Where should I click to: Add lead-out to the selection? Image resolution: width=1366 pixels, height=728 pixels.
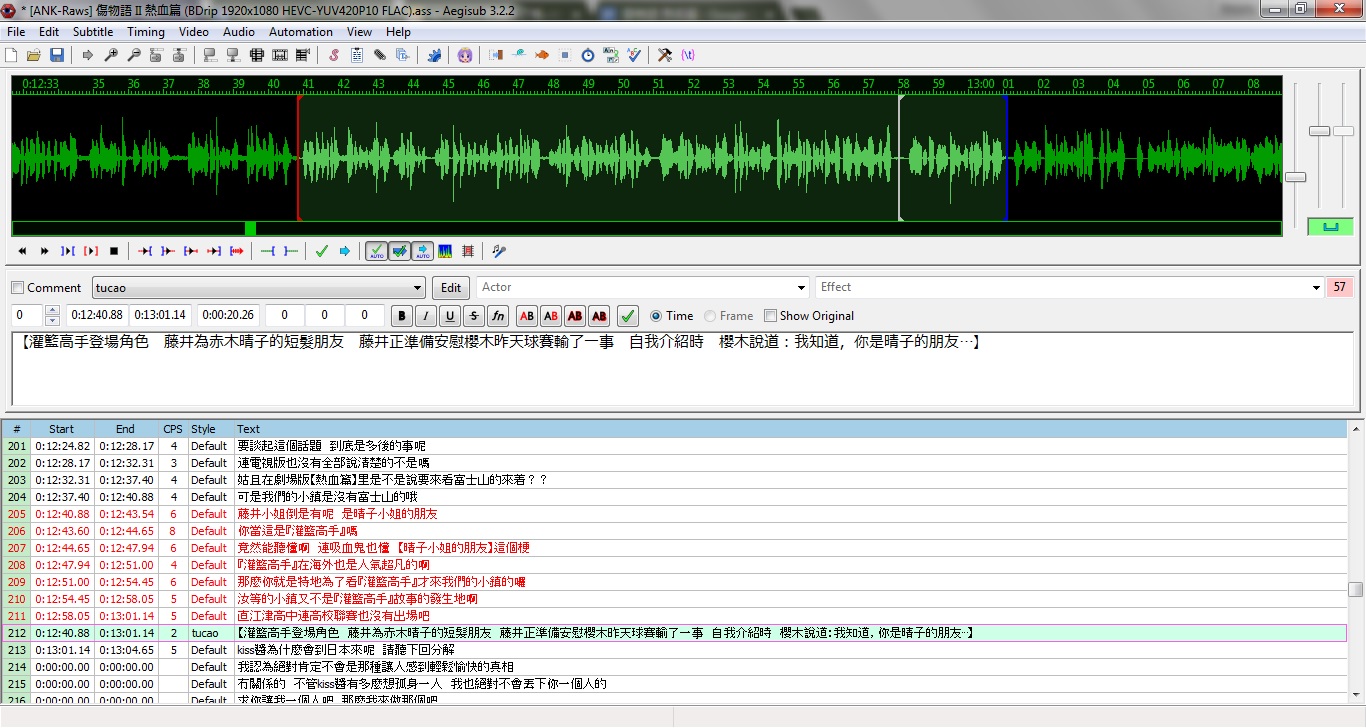tap(291, 251)
